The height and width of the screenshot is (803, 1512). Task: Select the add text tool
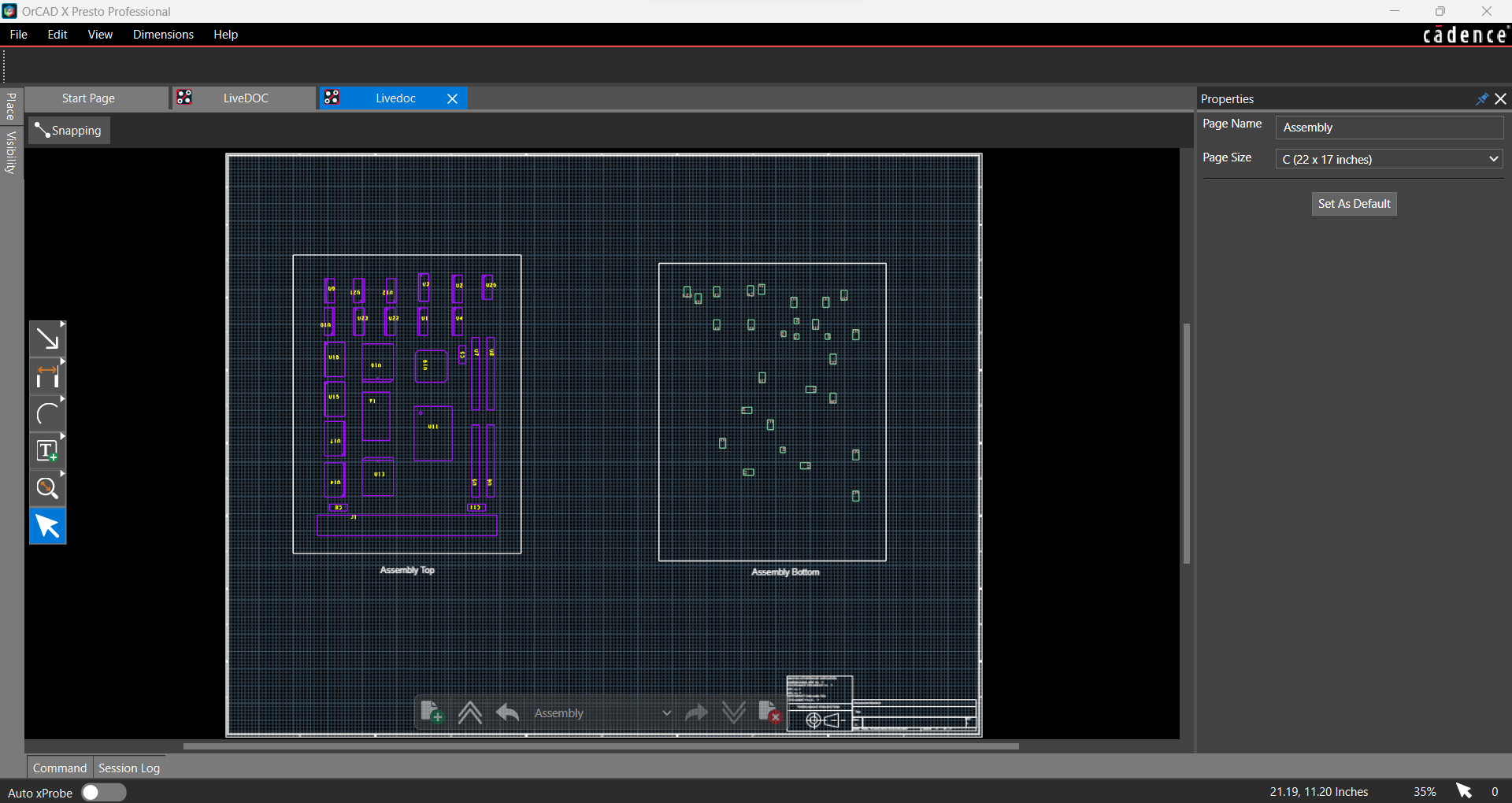click(47, 451)
